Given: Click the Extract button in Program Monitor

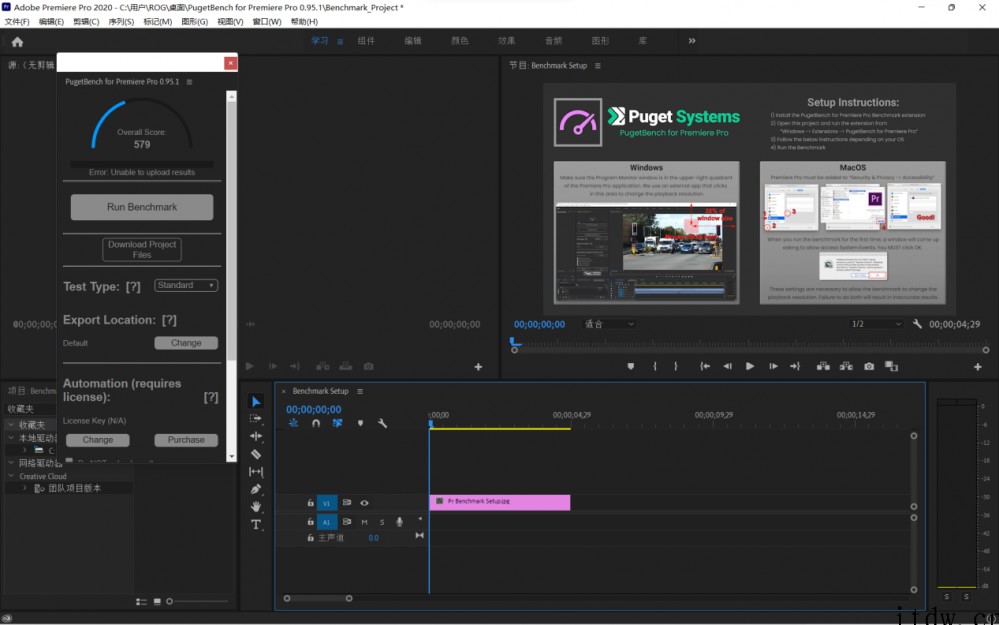Looking at the screenshot, I should [x=846, y=366].
